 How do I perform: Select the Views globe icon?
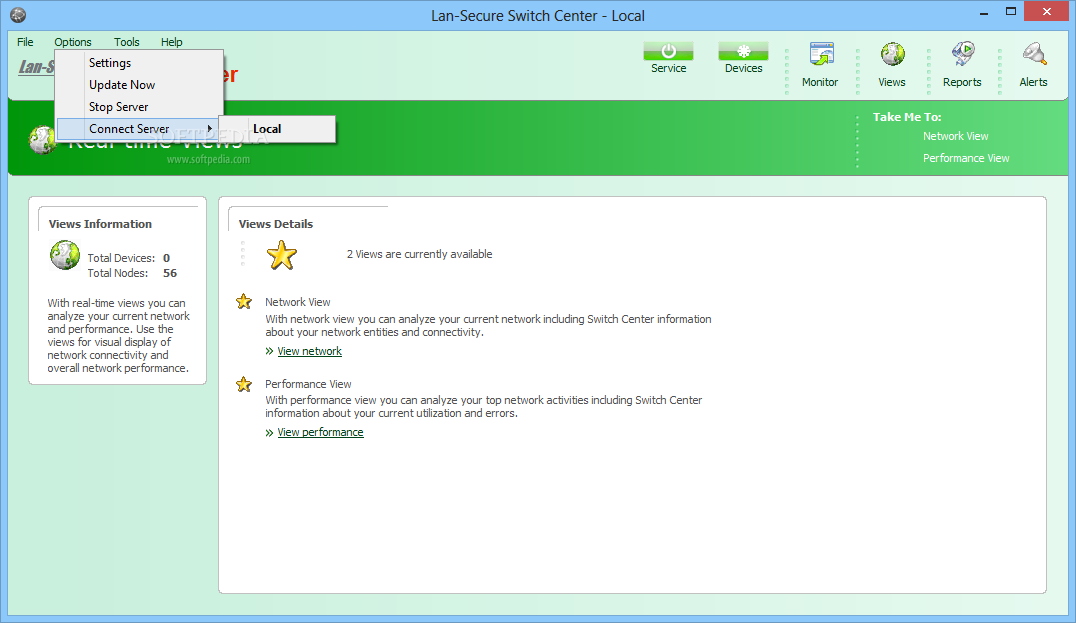892,54
